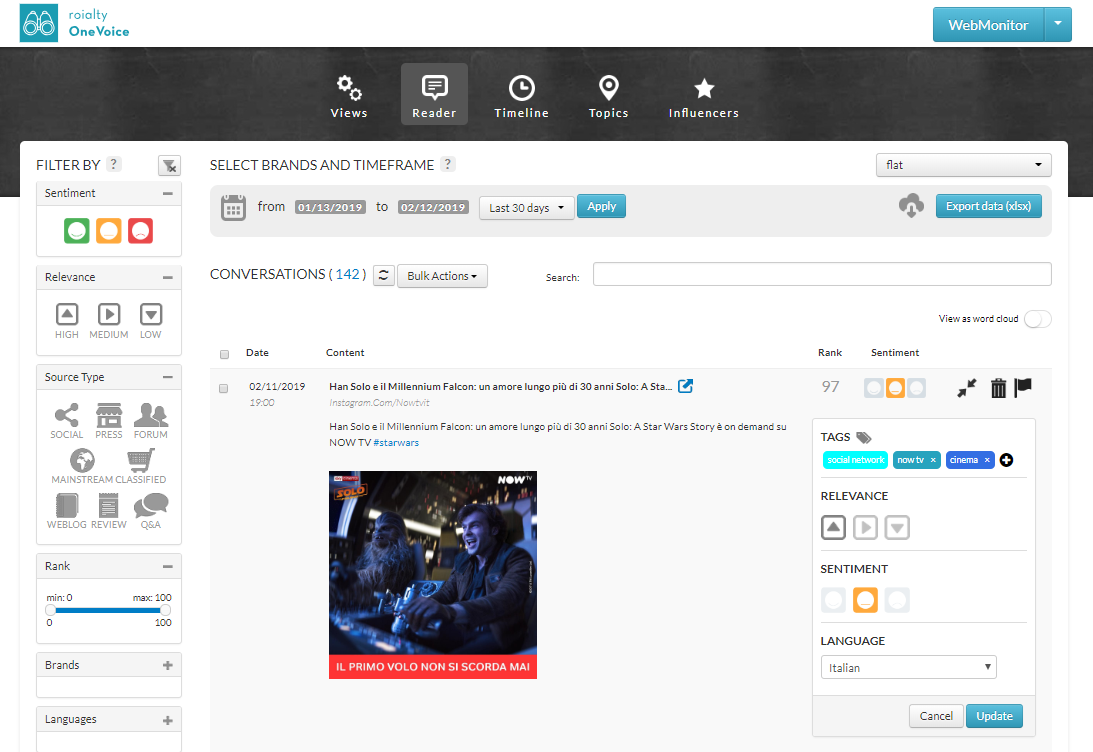
Task: Collapse the Rank filter section
Action: 167,567
